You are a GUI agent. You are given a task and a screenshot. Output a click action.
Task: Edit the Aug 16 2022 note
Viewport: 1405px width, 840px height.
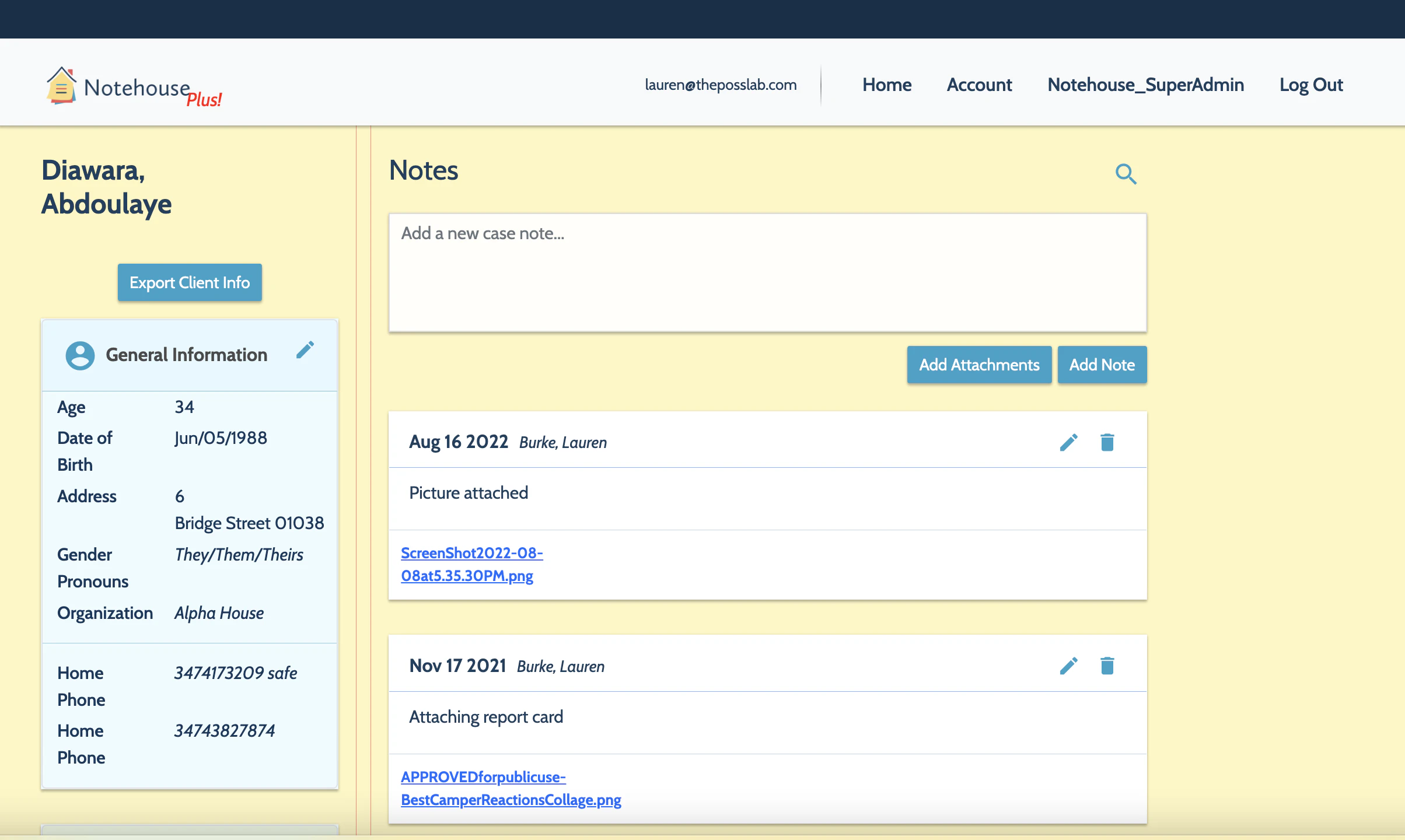(x=1068, y=442)
